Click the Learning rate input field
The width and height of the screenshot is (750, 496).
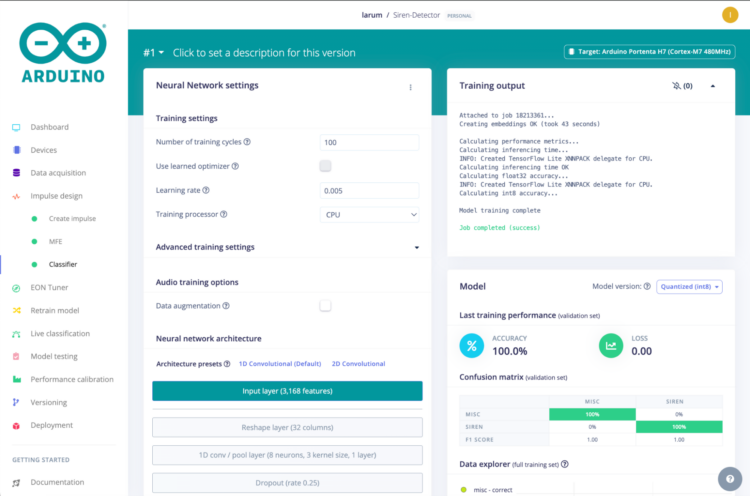click(369, 191)
